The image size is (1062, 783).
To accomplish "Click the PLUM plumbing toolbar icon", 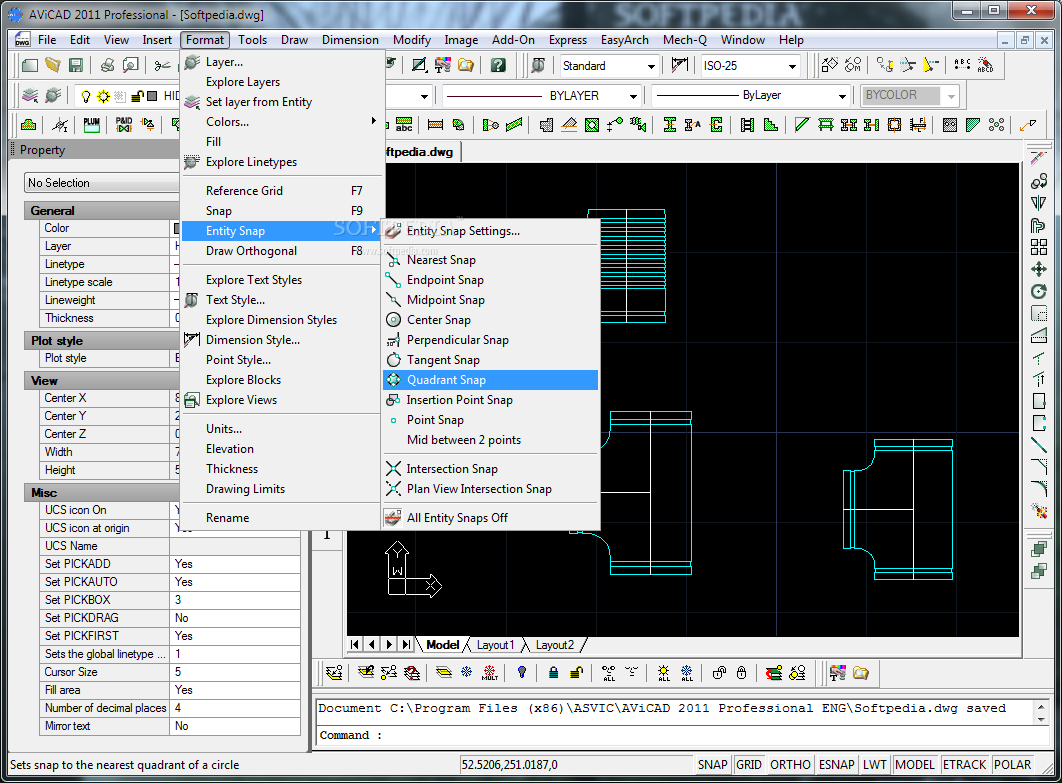I will click(x=91, y=124).
